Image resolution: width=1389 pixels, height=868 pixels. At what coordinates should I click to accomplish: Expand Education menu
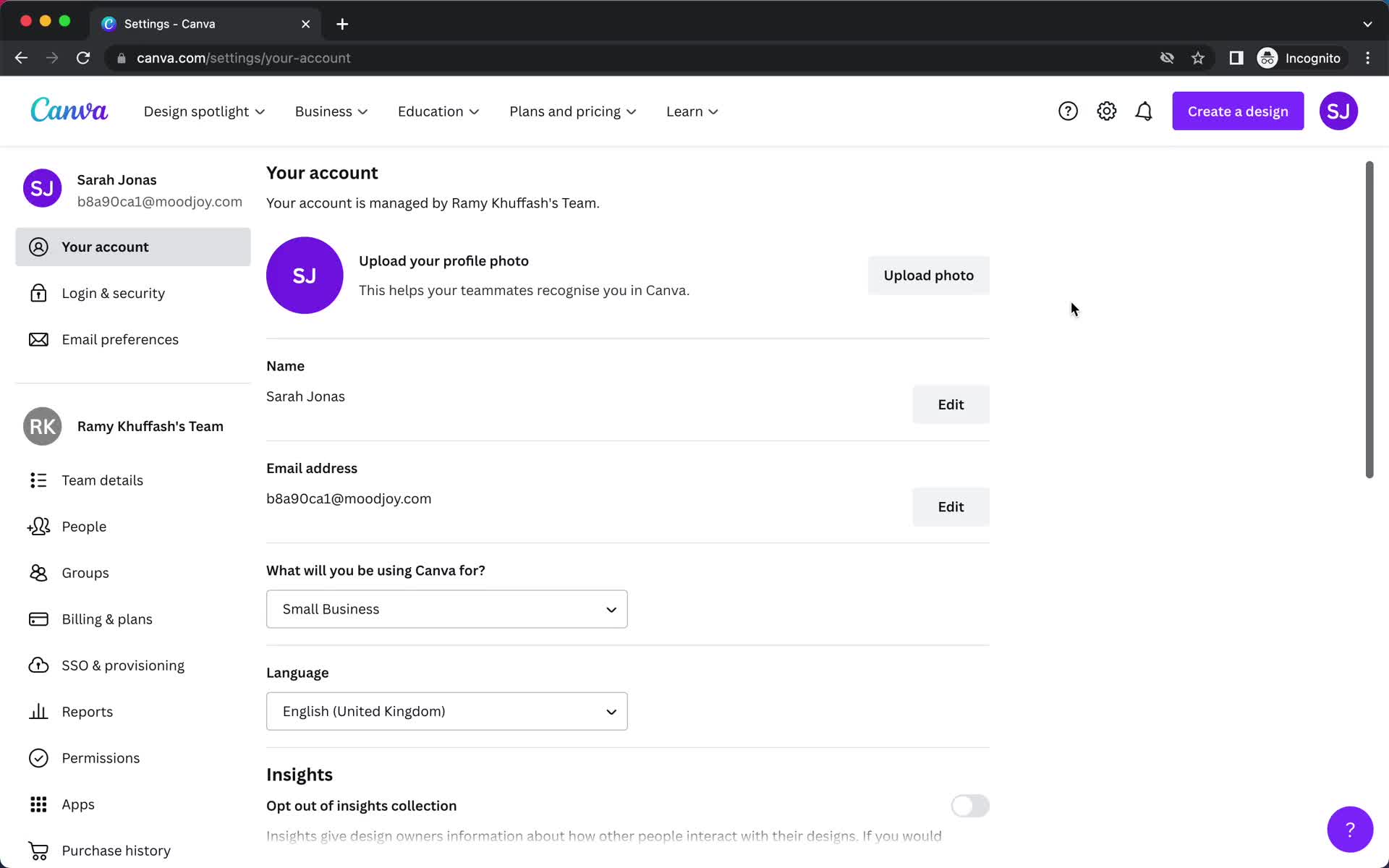pyautogui.click(x=438, y=111)
